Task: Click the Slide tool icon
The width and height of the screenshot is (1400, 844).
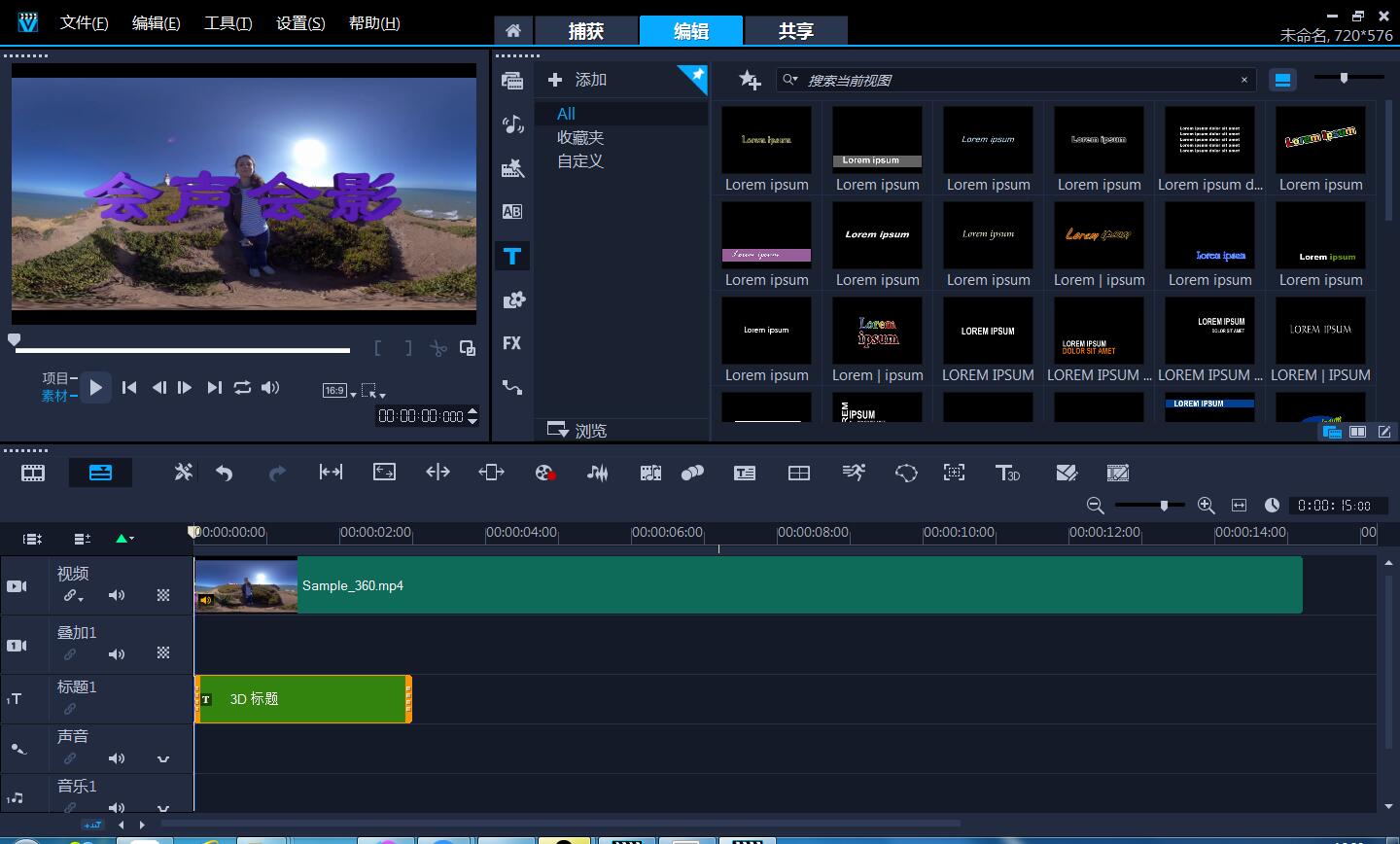Action: [491, 473]
